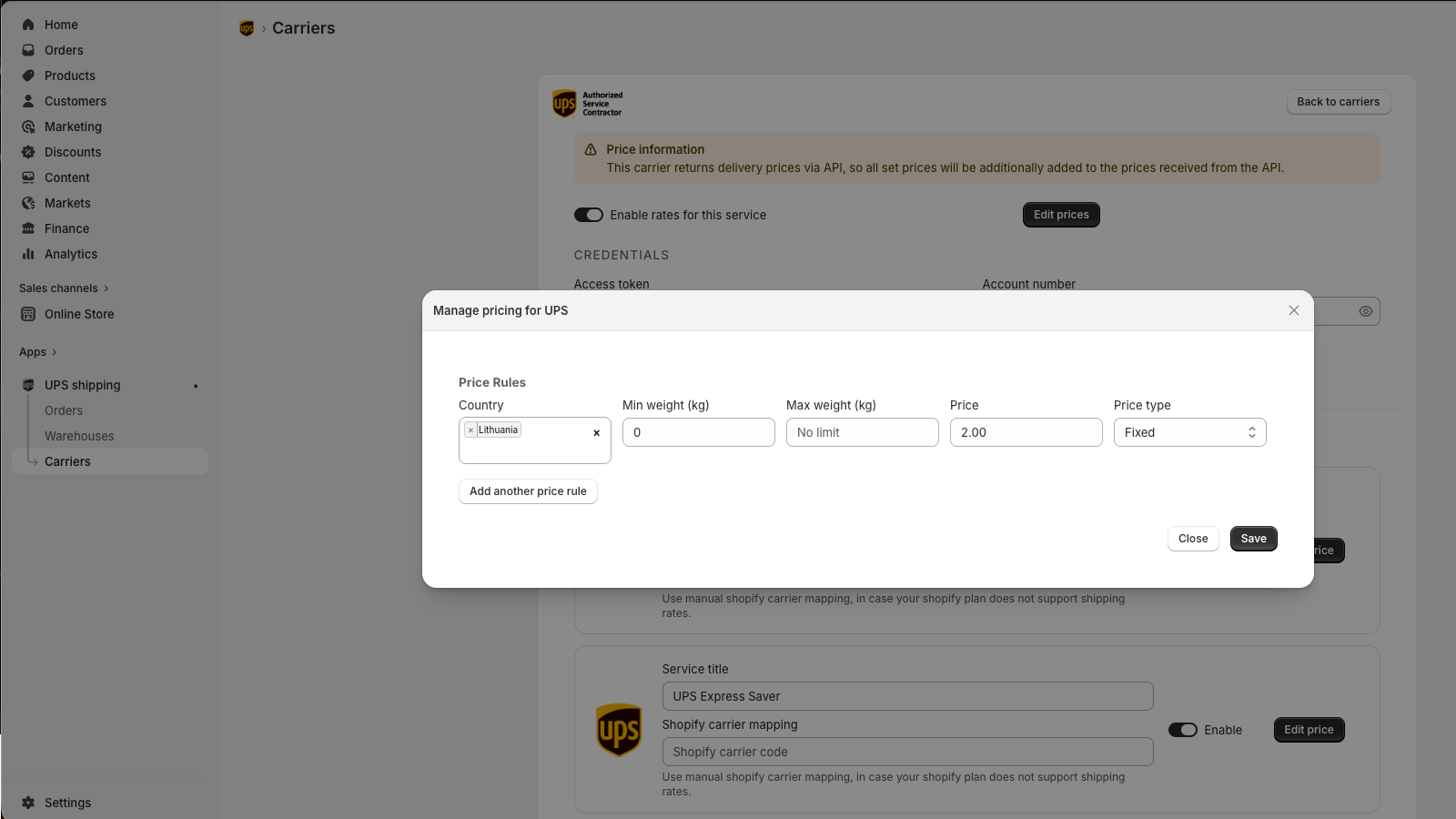Click the Settings gear icon
Image resolution: width=1456 pixels, height=819 pixels.
pos(28,803)
